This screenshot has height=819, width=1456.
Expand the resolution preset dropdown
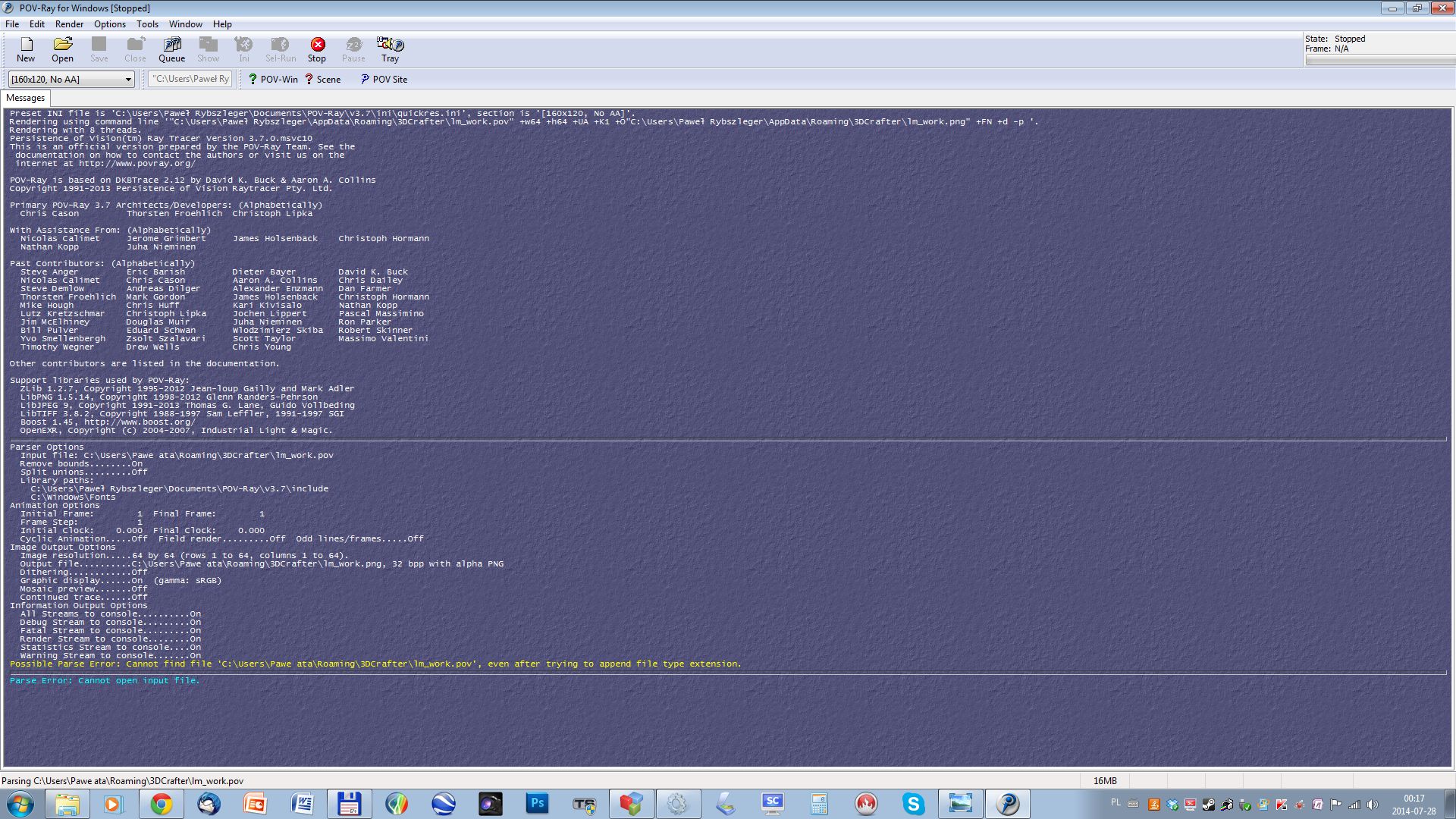pos(127,79)
